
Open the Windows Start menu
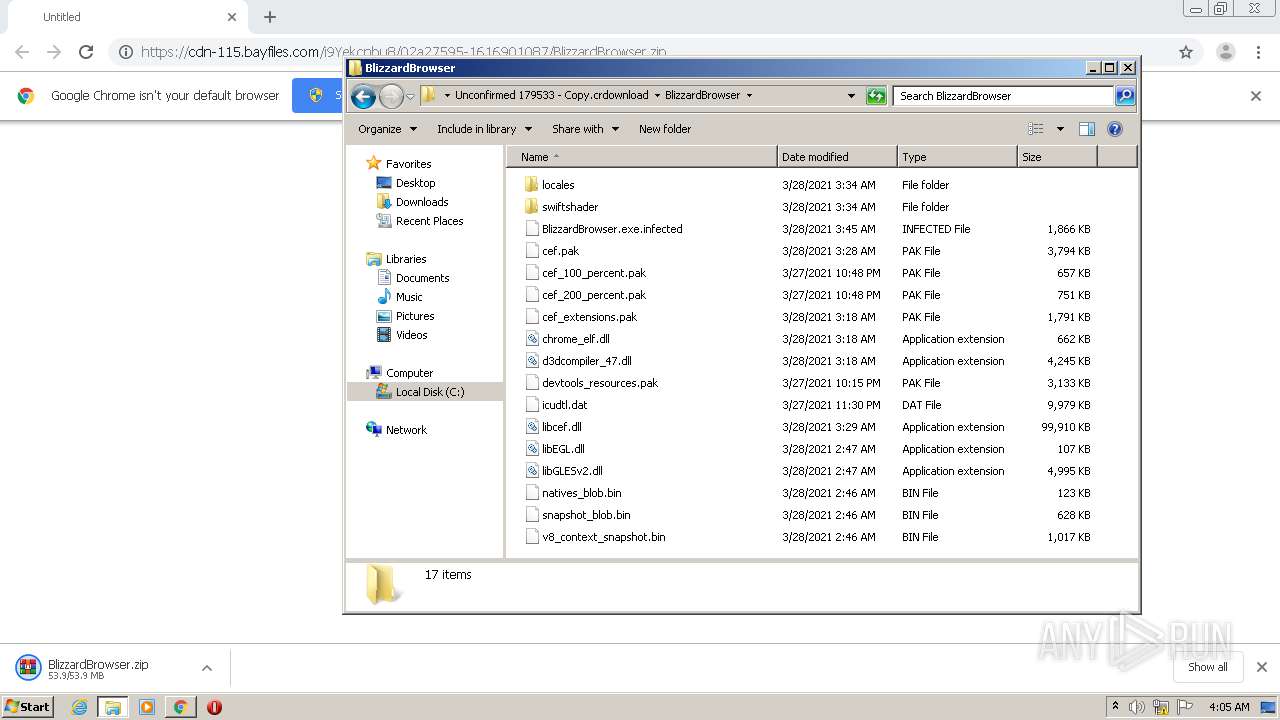tap(27, 707)
